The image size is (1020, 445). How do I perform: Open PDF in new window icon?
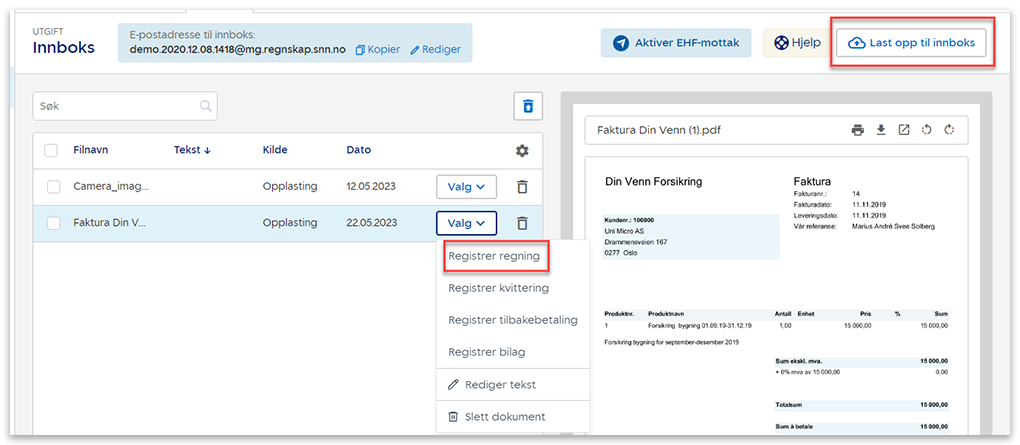coord(904,130)
